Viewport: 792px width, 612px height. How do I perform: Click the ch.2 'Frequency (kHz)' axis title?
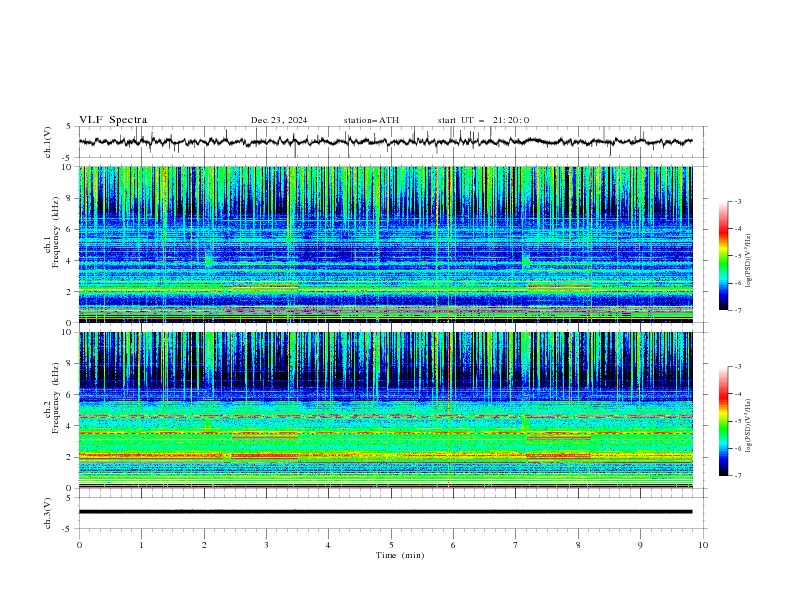[x=56, y=398]
